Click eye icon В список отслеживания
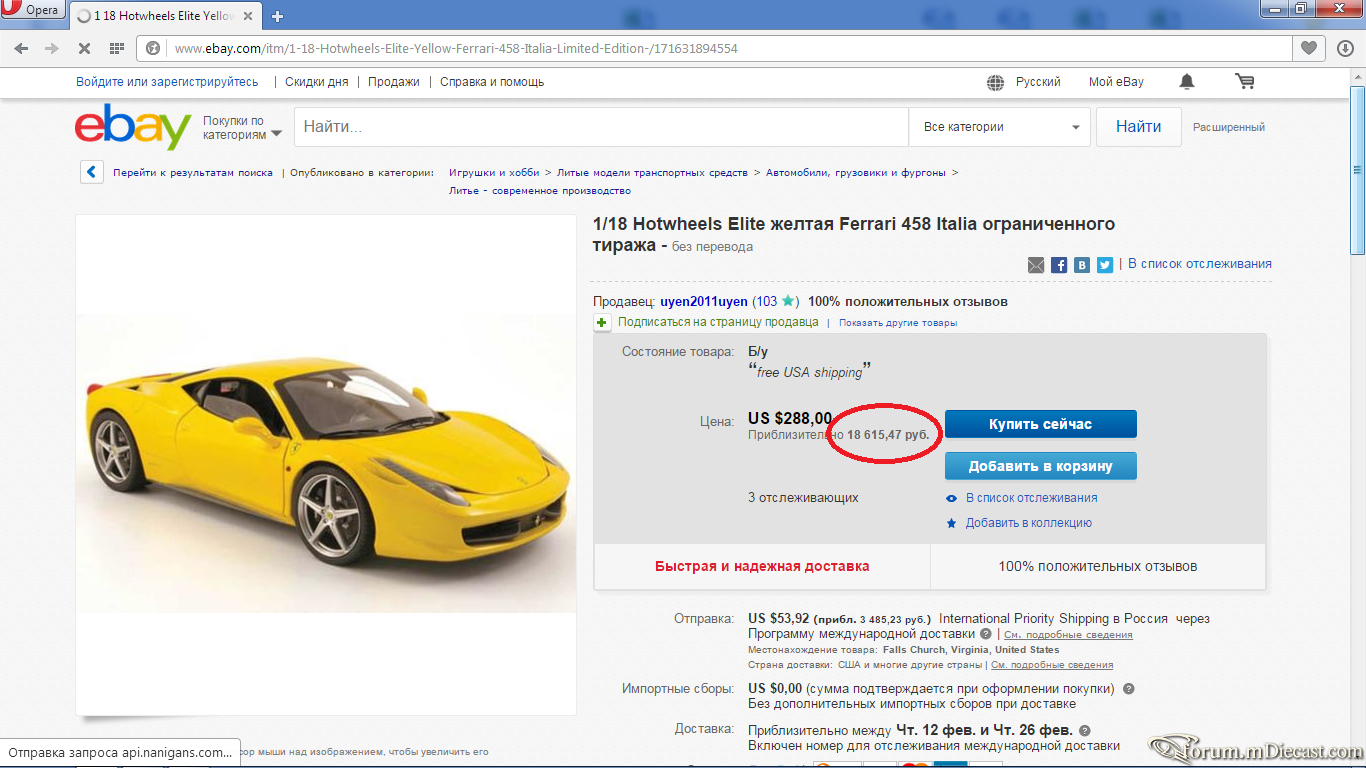 click(952, 498)
